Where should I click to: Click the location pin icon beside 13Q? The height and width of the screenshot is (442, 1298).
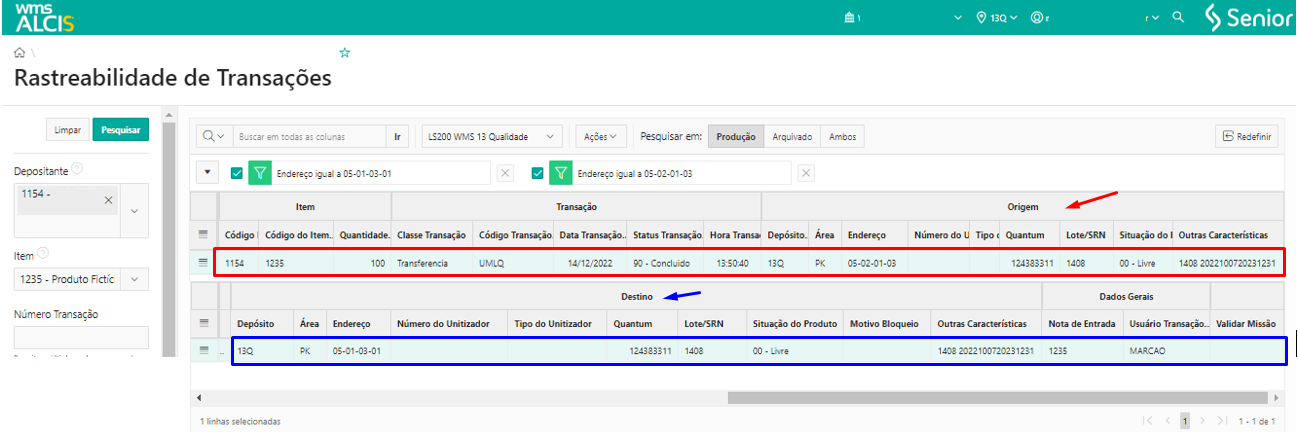click(982, 17)
